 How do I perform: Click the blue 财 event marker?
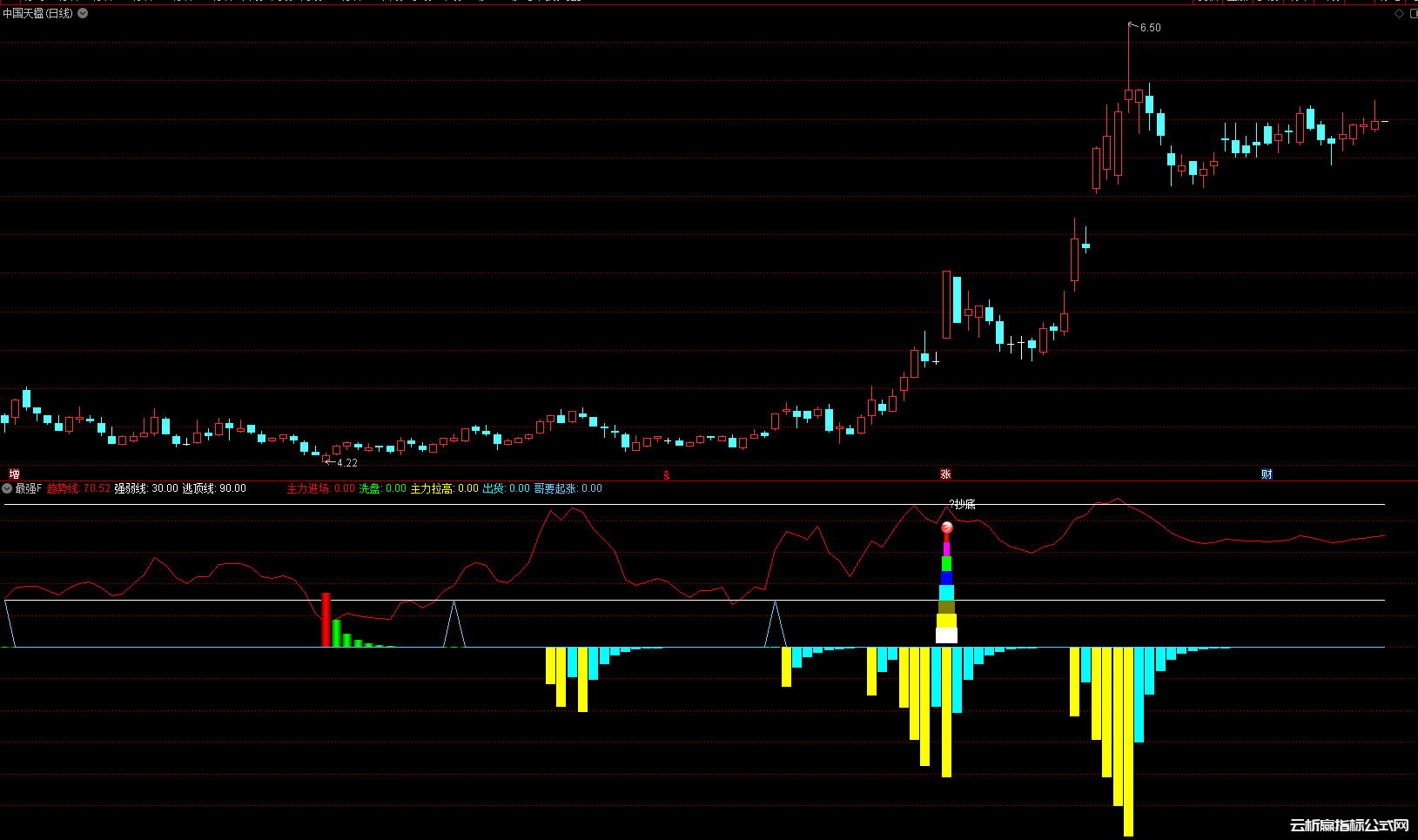[1267, 474]
